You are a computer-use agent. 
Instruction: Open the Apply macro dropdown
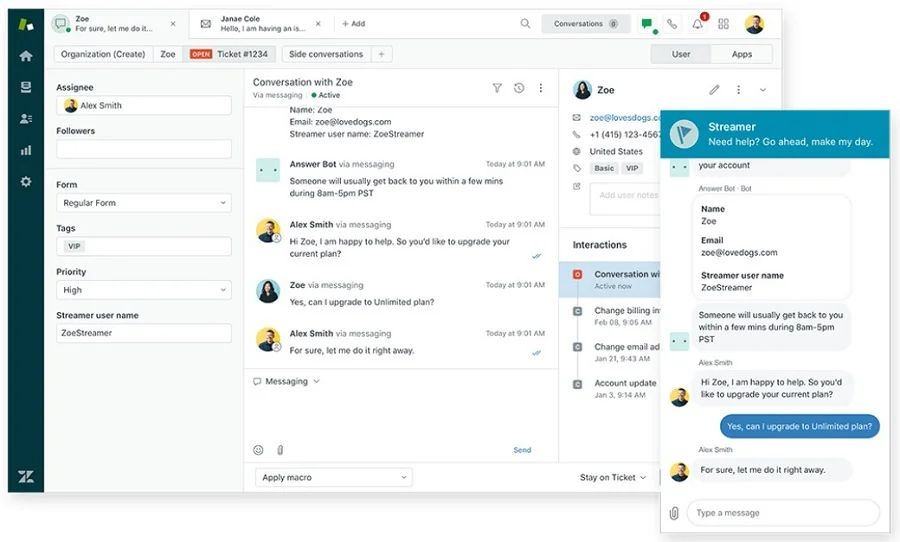coord(333,478)
